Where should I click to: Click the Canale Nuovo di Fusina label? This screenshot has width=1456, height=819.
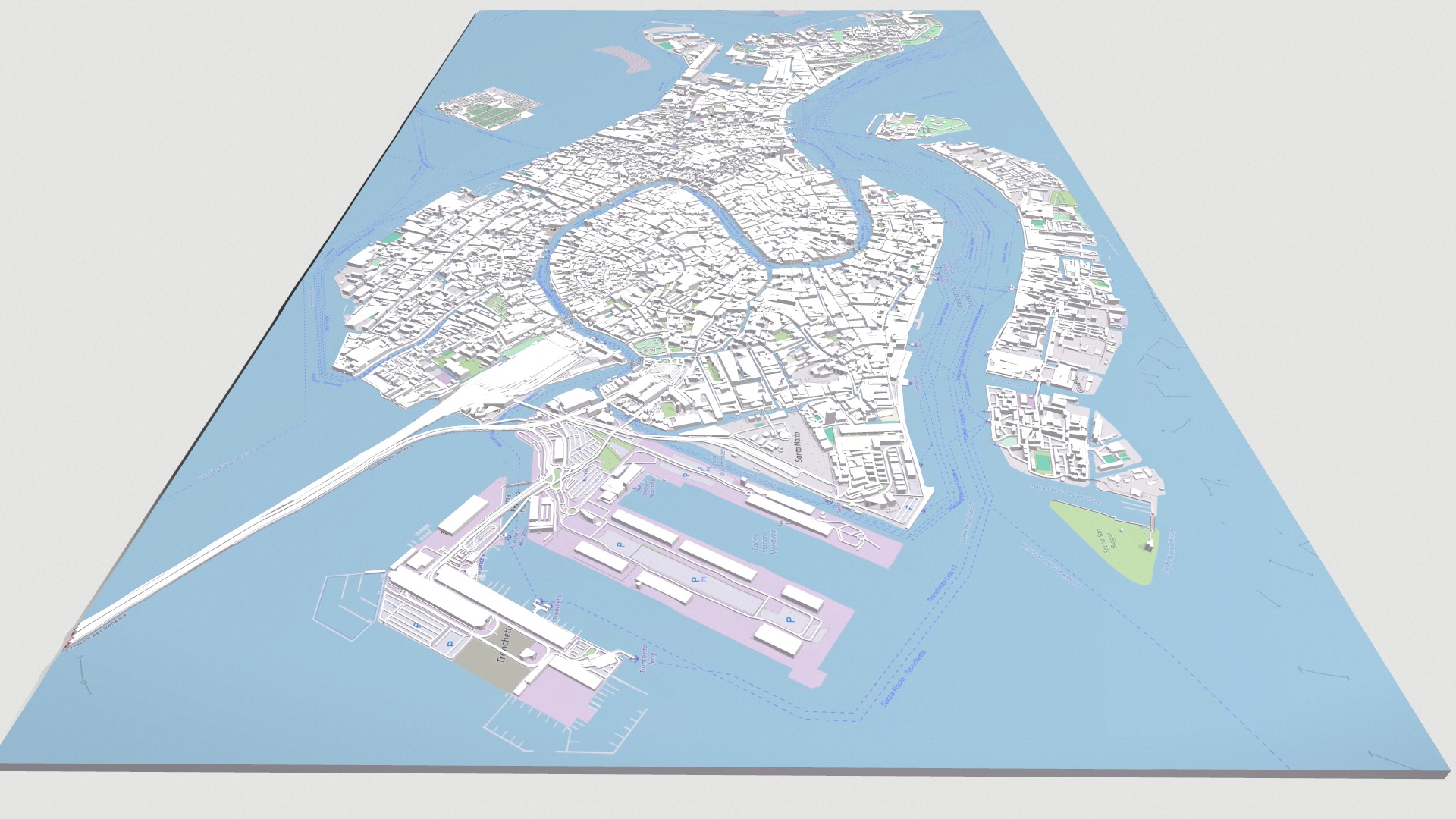point(1169,551)
